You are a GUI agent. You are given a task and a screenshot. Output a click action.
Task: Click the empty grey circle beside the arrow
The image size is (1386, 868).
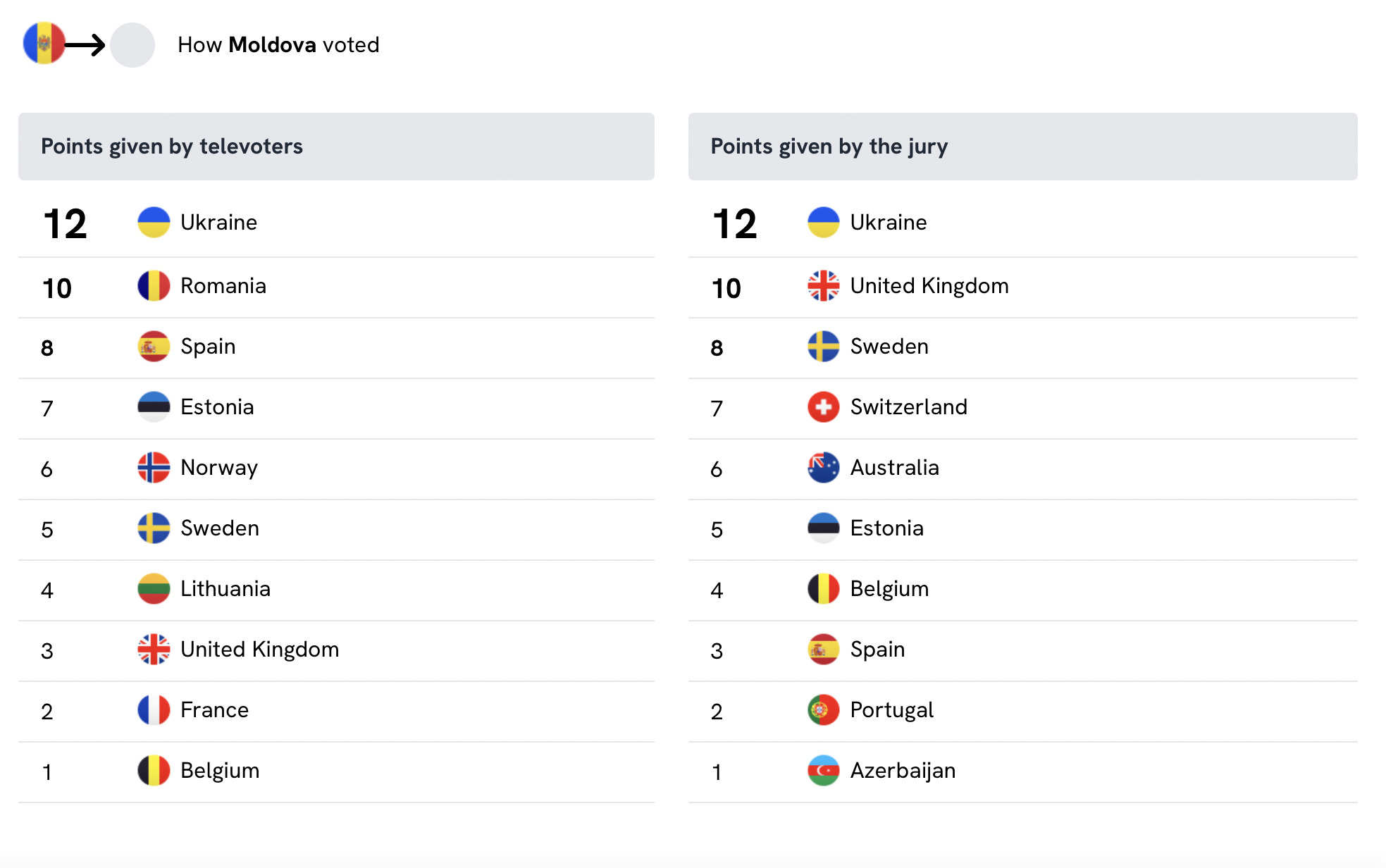(x=132, y=45)
